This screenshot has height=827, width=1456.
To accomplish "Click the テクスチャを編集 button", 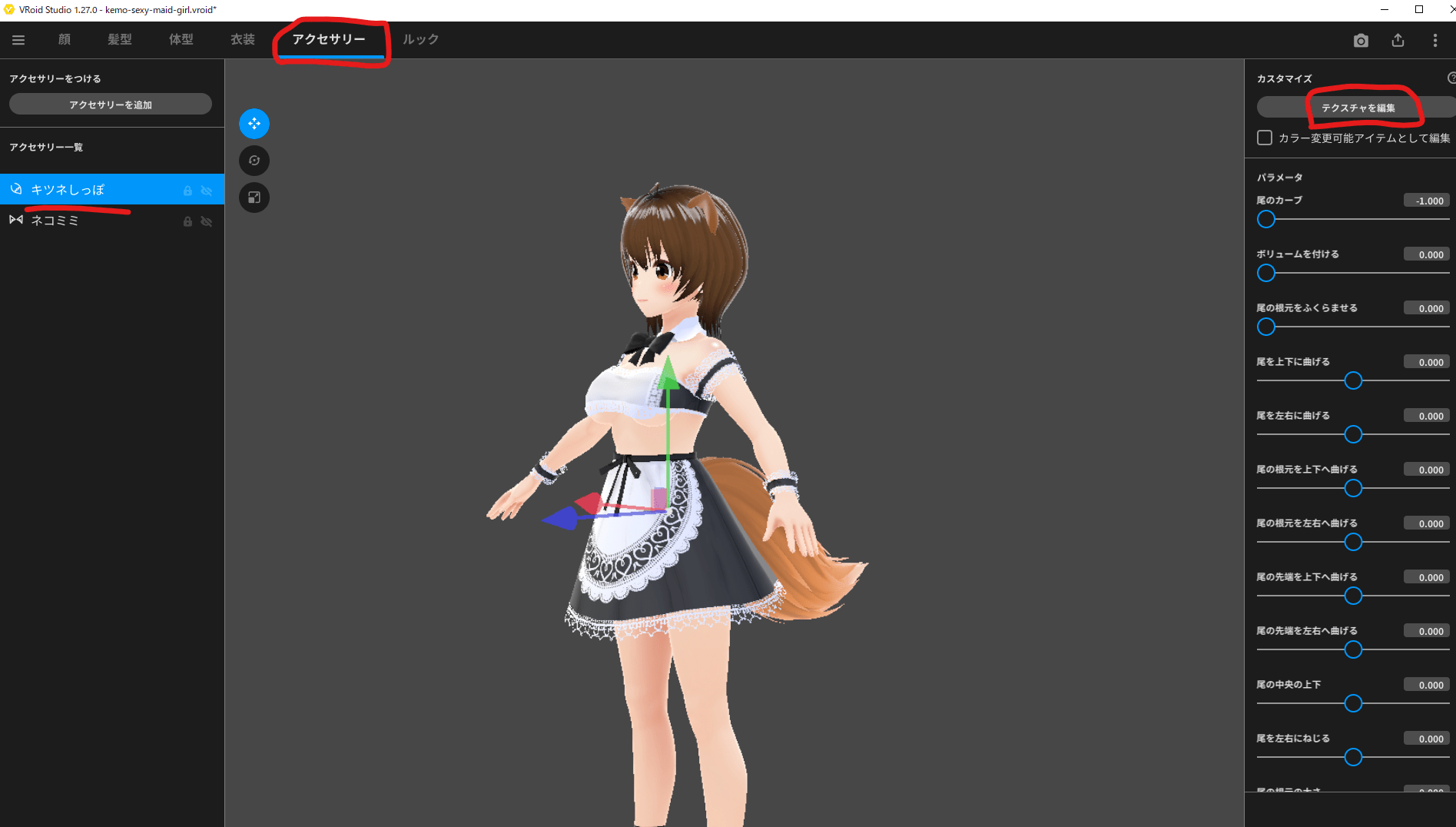I will 1358,108.
